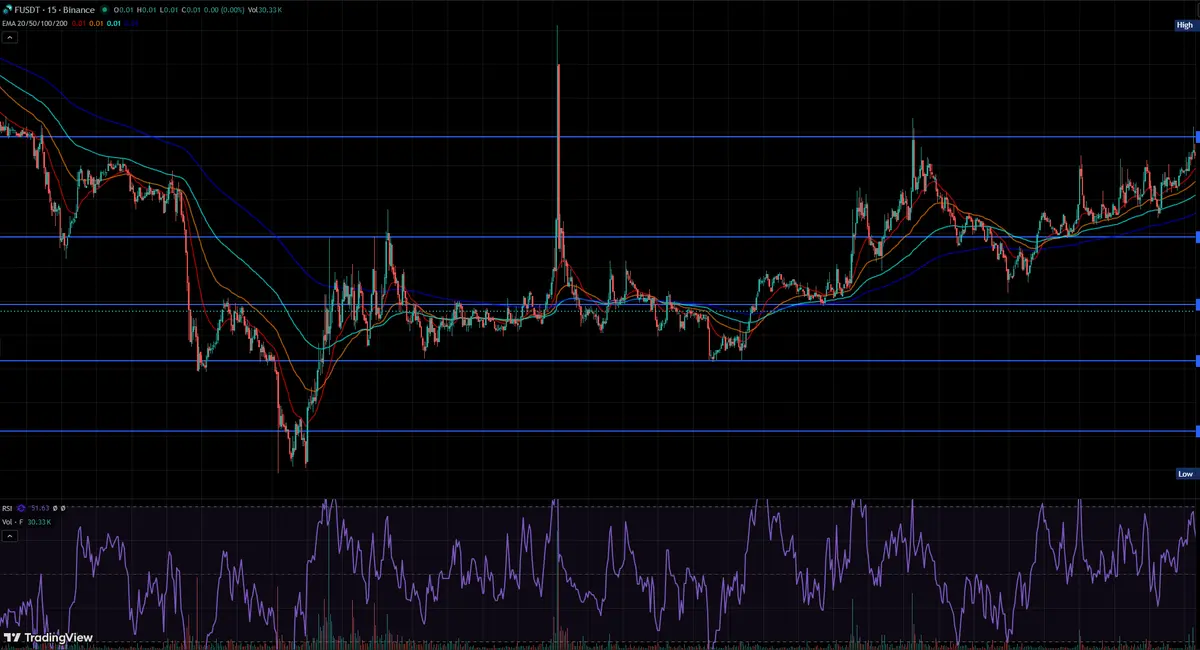Click the red EMA 20 value 0.01
Image resolution: width=1200 pixels, height=650 pixels.
79,24
